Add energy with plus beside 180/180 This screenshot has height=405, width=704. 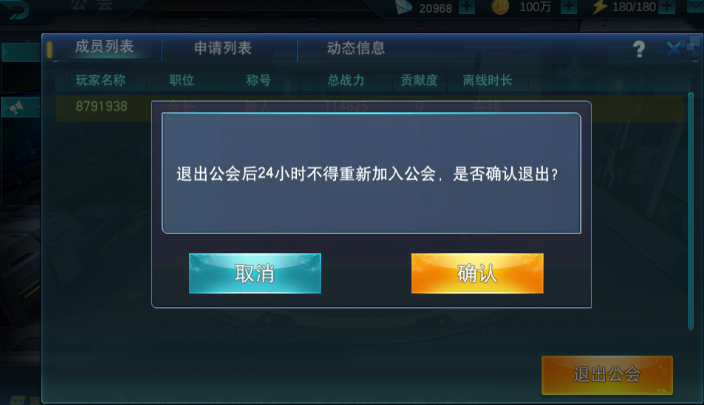[x=668, y=6]
